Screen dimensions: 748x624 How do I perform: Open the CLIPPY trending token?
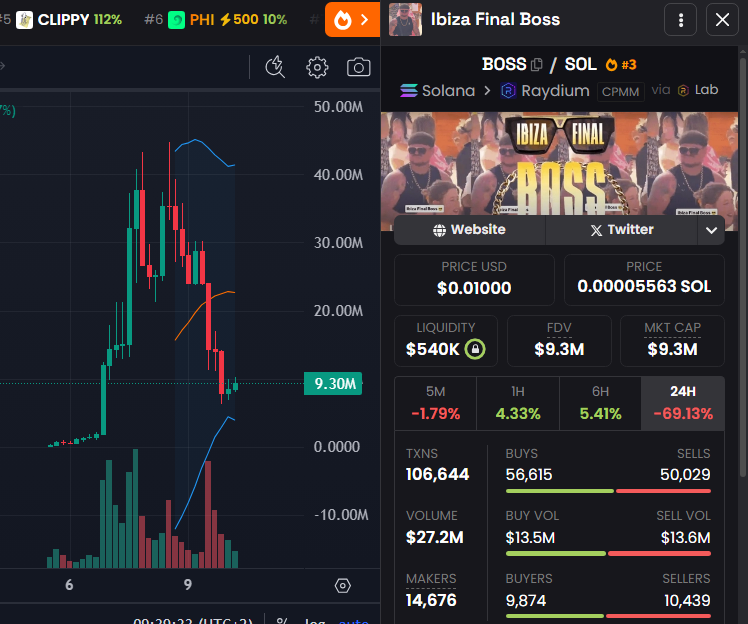click(68, 20)
